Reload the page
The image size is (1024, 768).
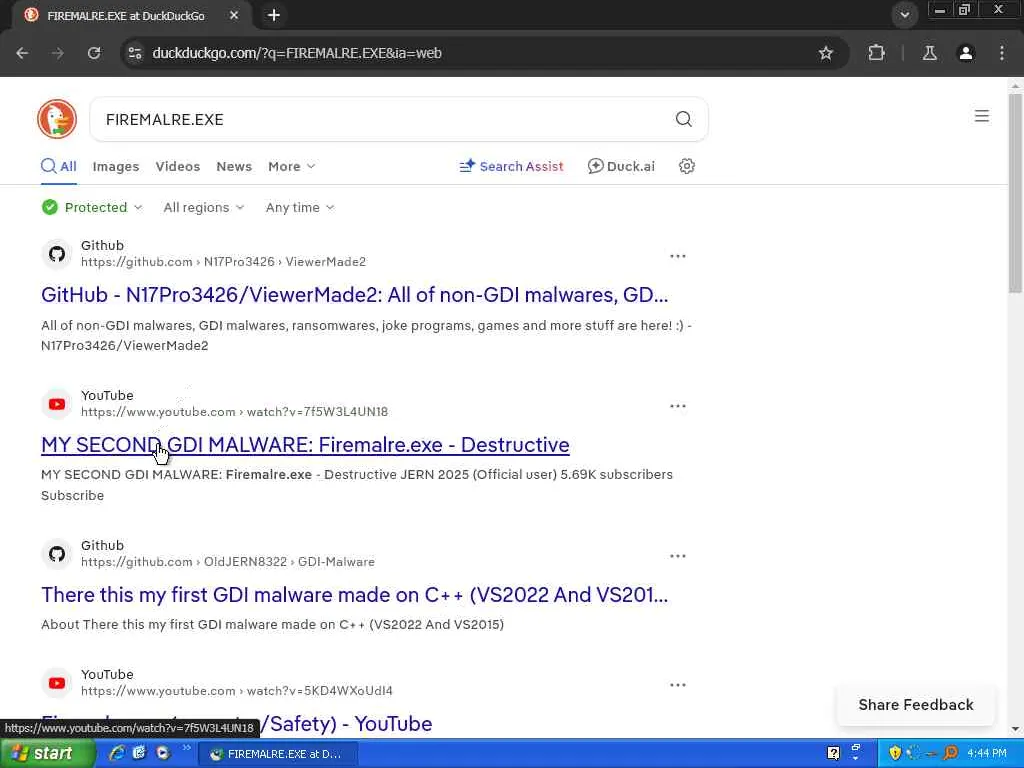point(94,53)
